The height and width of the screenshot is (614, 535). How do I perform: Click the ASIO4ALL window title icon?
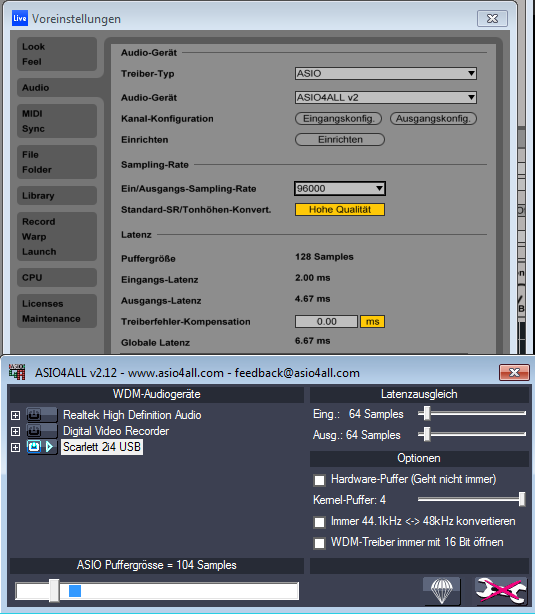(17, 372)
